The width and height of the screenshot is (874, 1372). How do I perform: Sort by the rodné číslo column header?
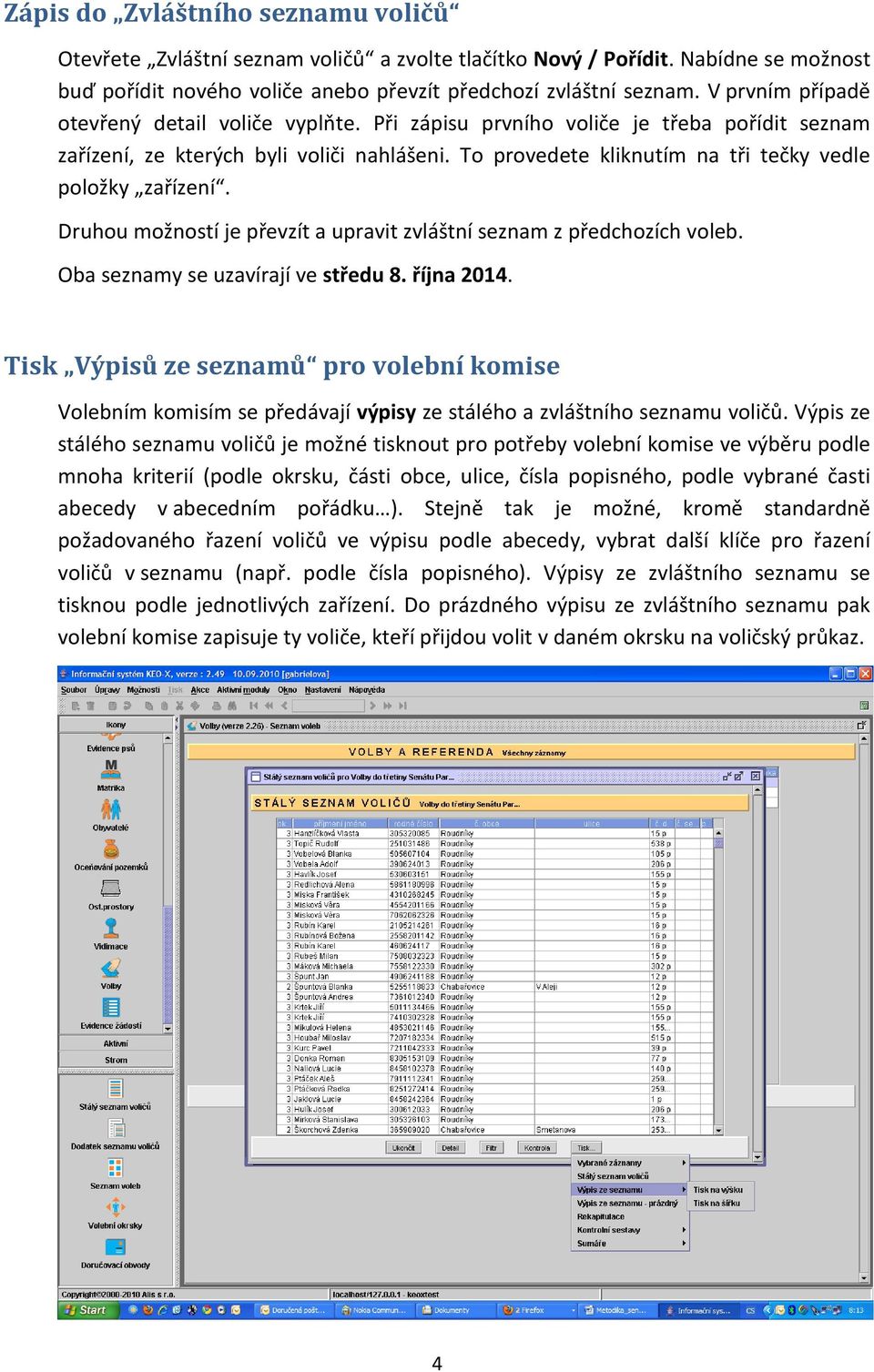click(x=413, y=823)
